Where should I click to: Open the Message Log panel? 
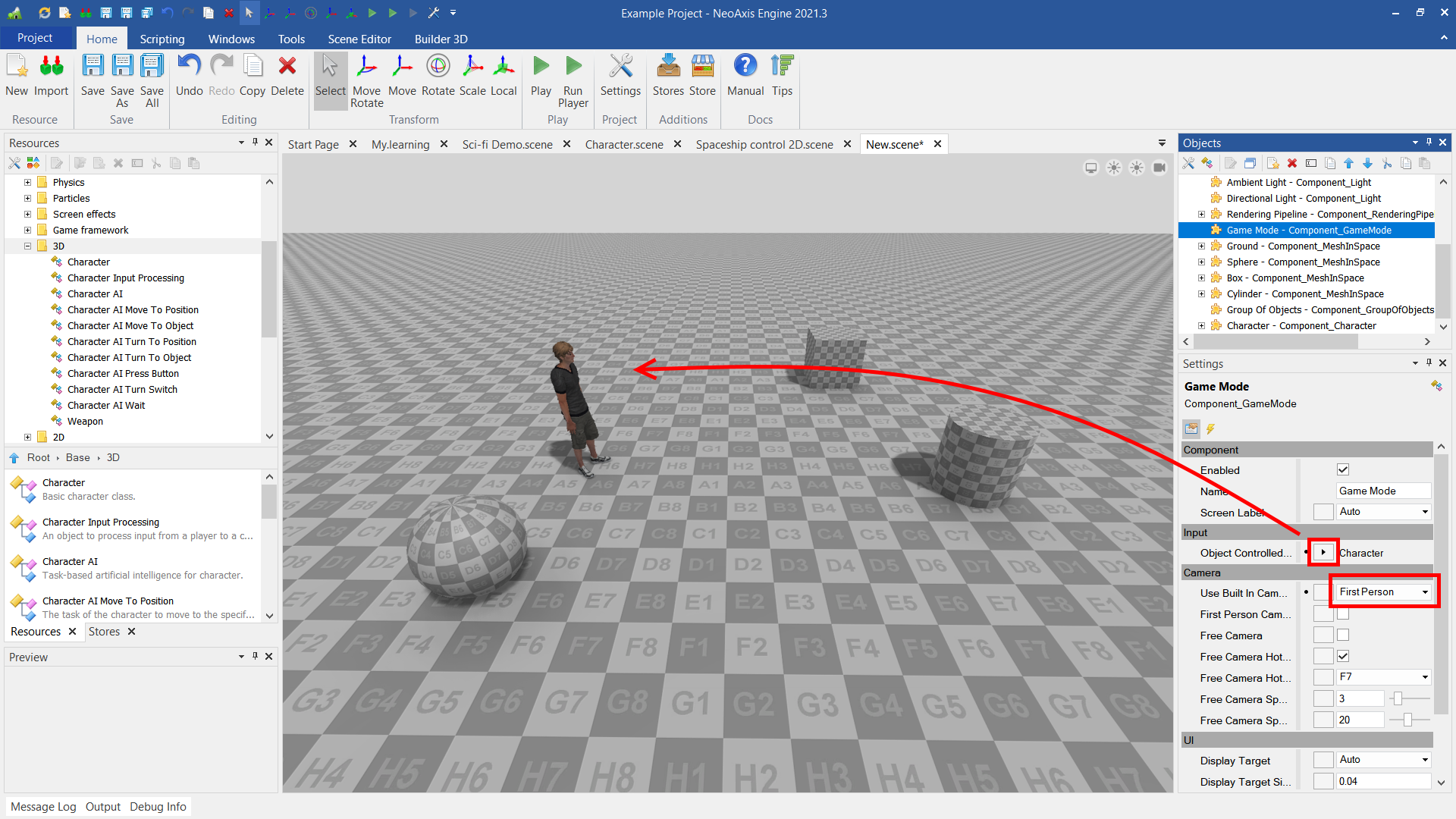(43, 807)
